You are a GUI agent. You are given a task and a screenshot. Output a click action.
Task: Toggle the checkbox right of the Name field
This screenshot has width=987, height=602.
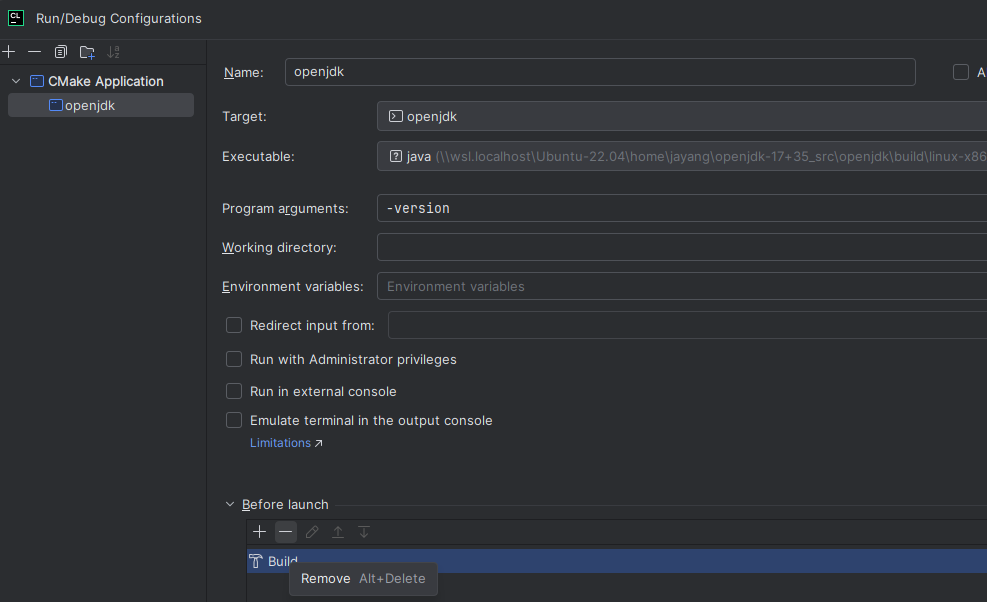[961, 72]
